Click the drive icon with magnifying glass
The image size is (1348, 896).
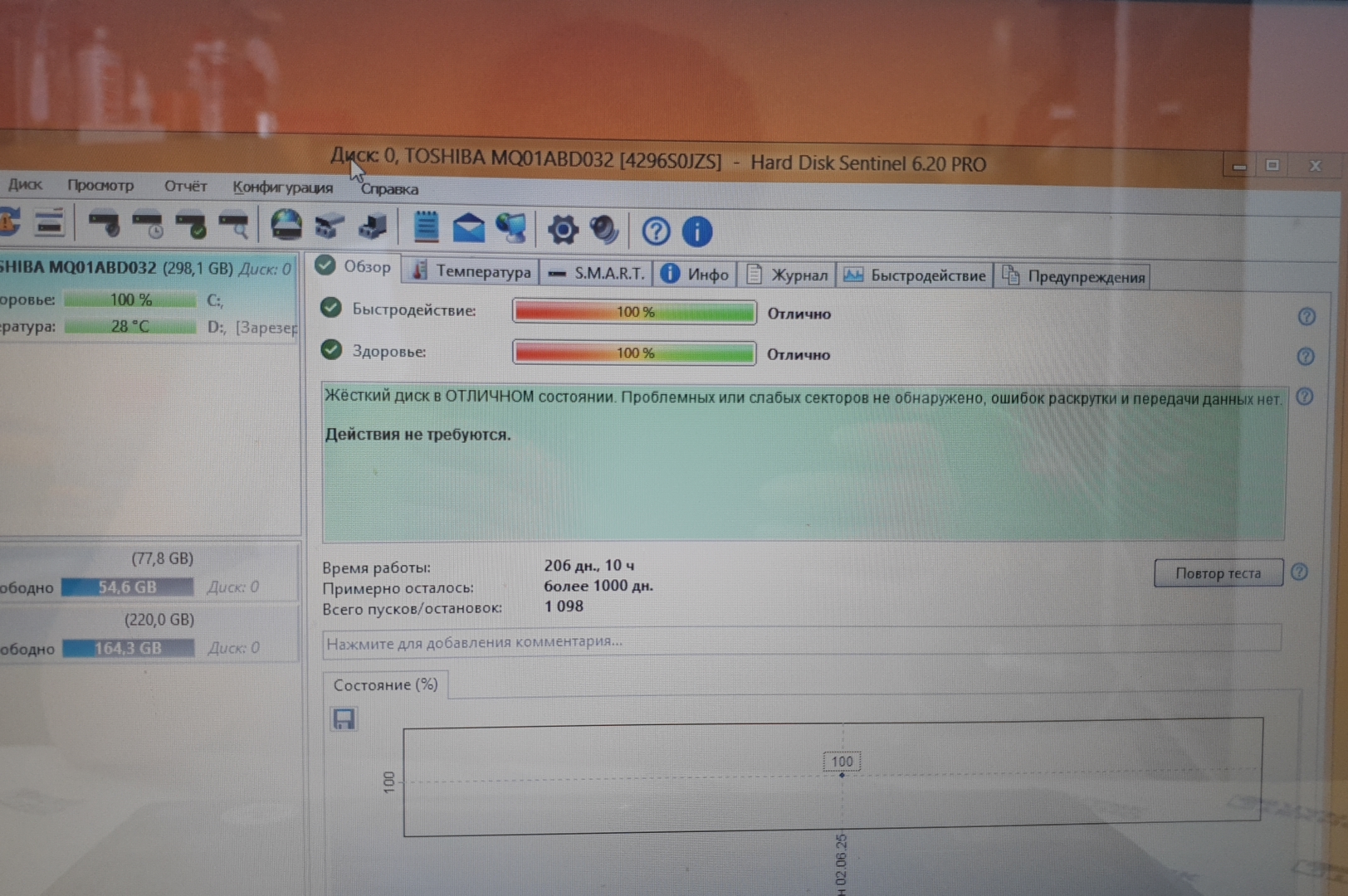pos(234,225)
